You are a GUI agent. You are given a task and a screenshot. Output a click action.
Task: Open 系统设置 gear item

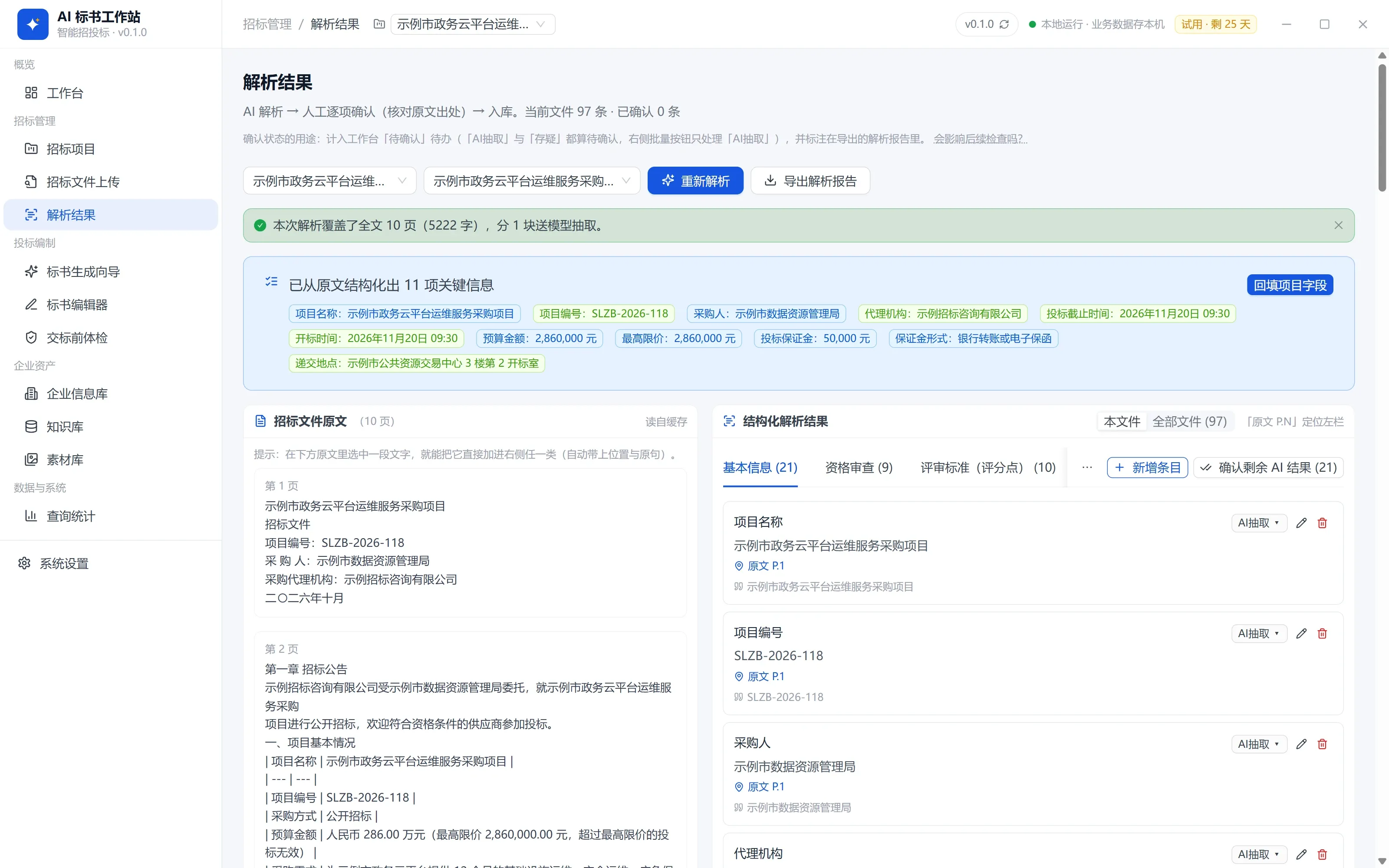tap(111, 563)
